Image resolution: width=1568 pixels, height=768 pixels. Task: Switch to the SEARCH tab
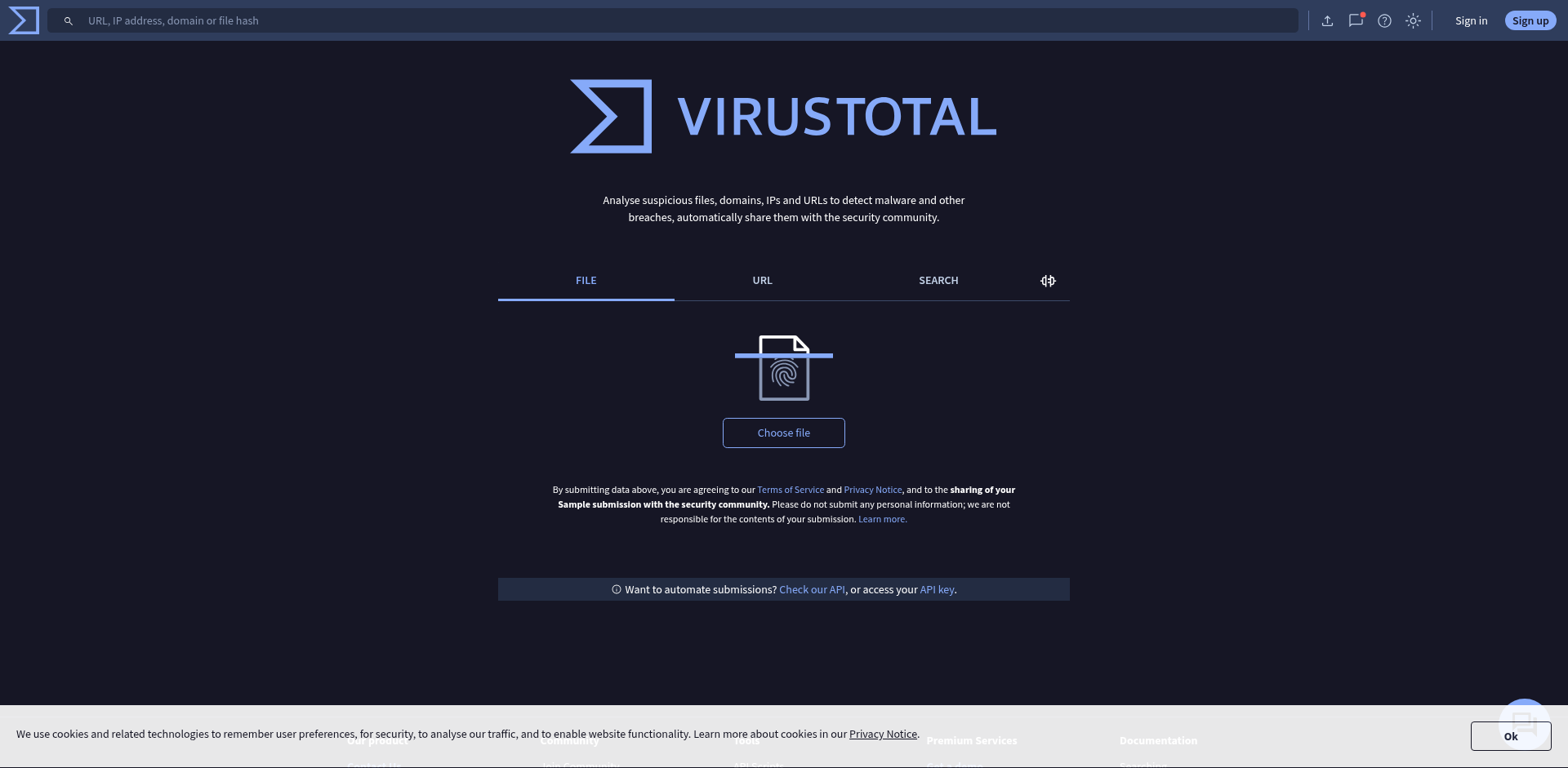[938, 281]
